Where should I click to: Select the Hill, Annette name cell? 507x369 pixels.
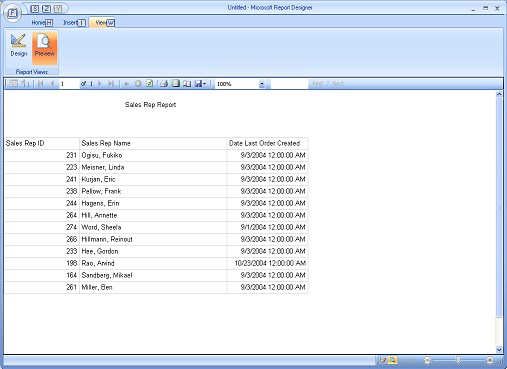pyautogui.click(x=153, y=215)
